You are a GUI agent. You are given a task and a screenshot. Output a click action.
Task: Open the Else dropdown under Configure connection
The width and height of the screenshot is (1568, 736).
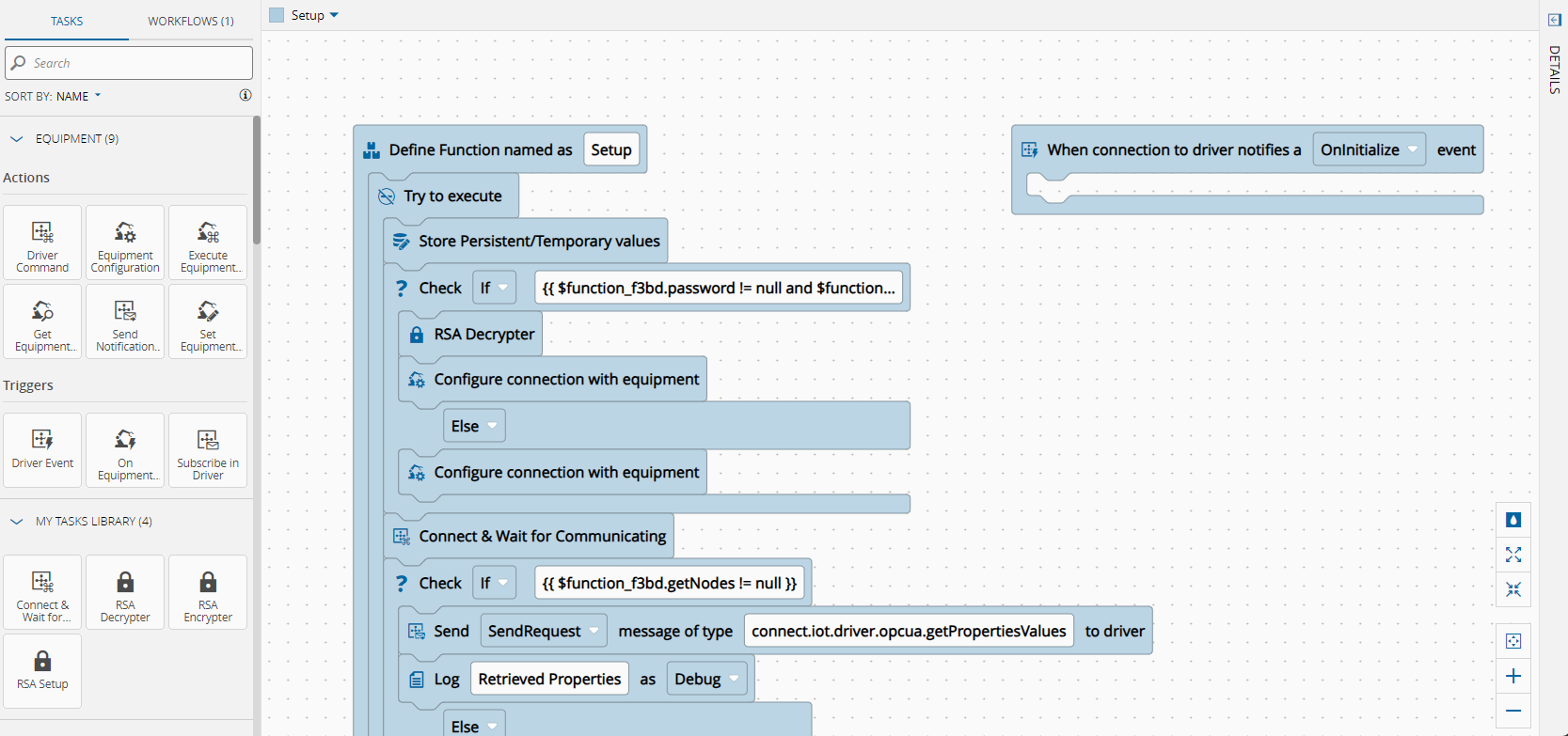474,426
